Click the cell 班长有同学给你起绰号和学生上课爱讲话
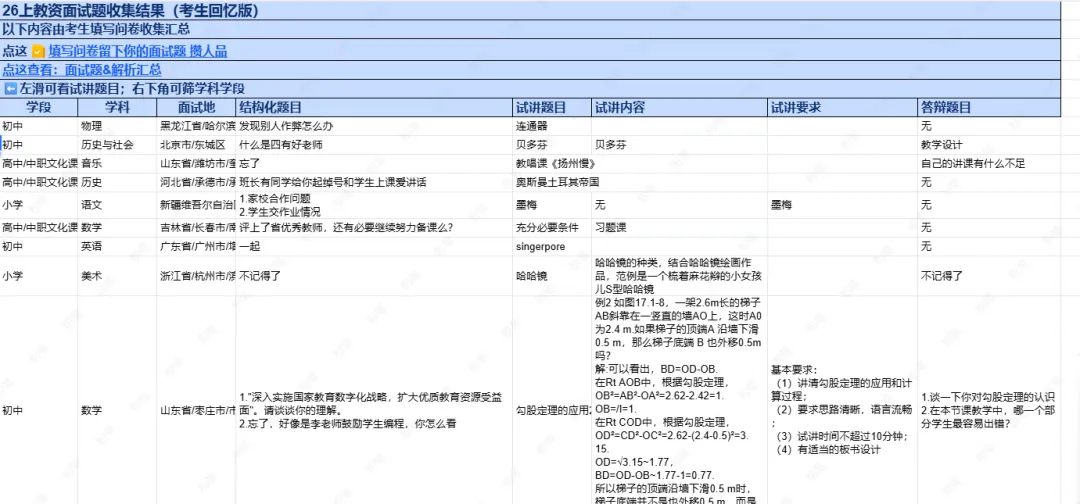This screenshot has width=1080, height=504. click(x=375, y=182)
